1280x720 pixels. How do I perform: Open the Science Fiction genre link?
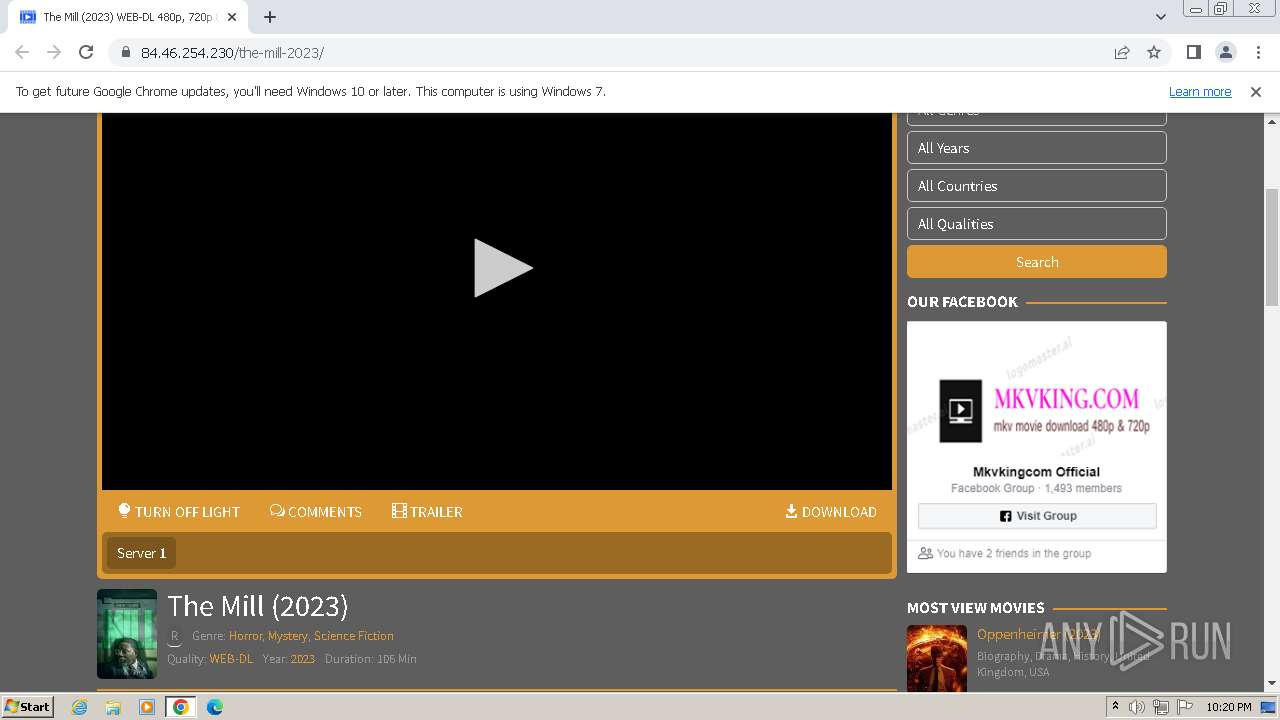(x=353, y=636)
